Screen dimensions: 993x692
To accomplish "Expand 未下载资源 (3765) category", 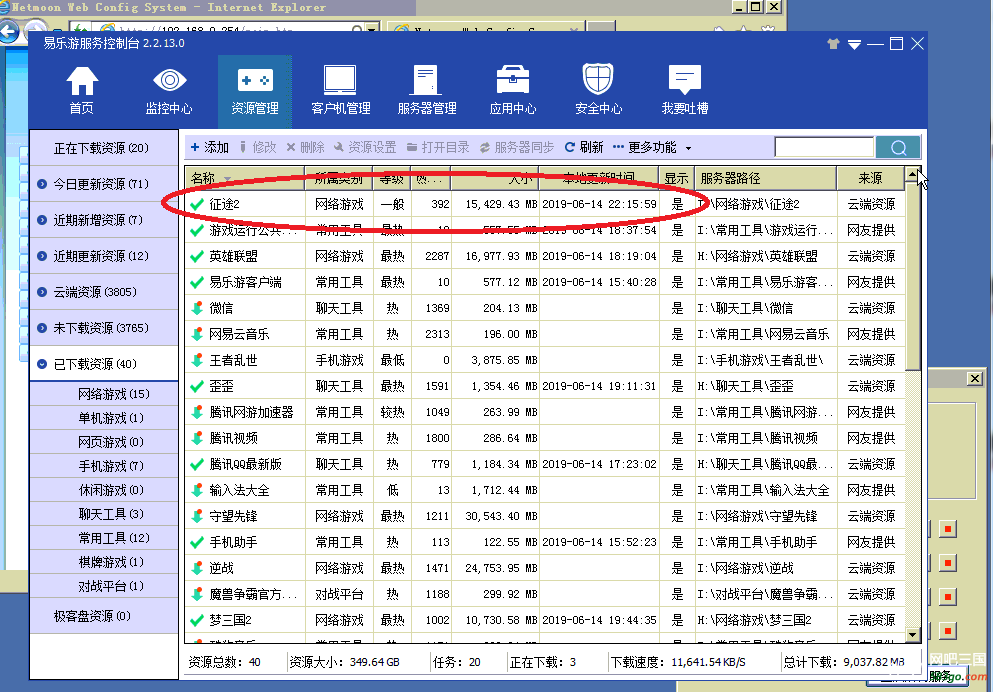I will (104, 328).
